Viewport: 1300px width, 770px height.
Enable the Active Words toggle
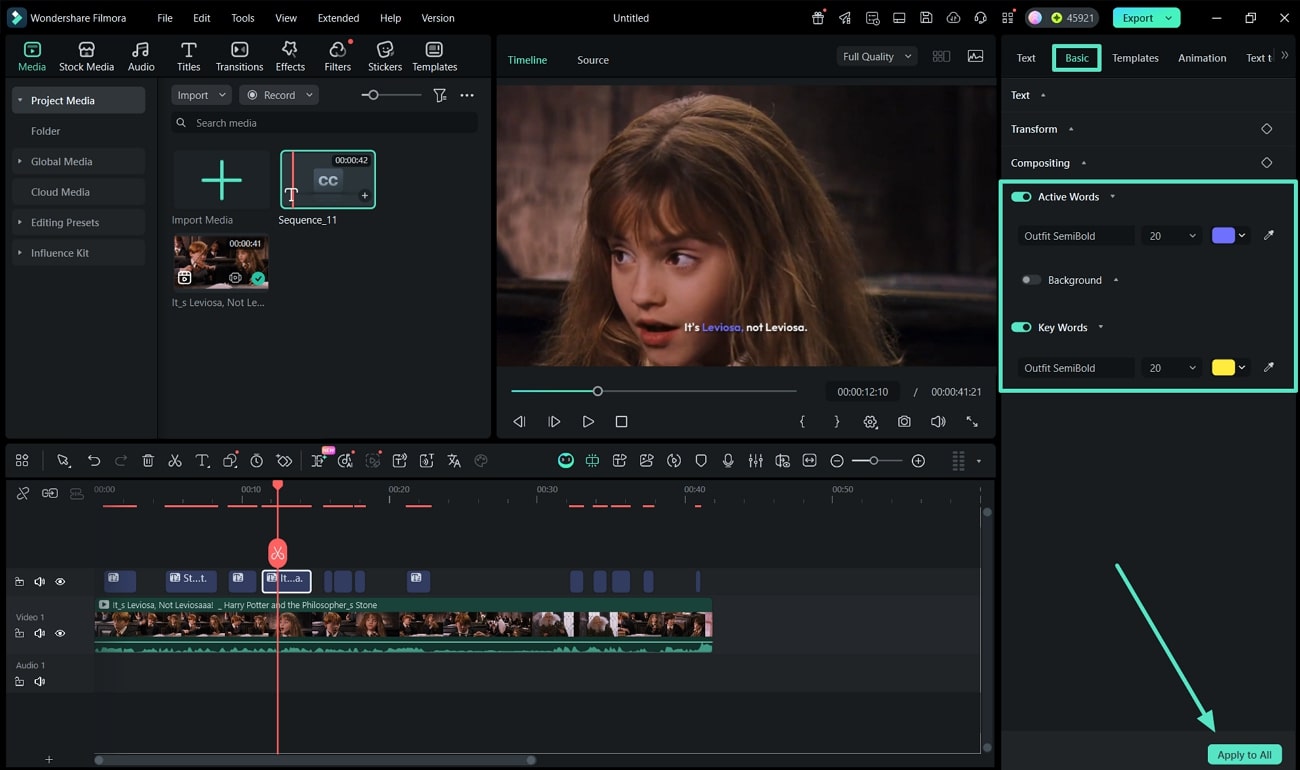click(x=1021, y=196)
